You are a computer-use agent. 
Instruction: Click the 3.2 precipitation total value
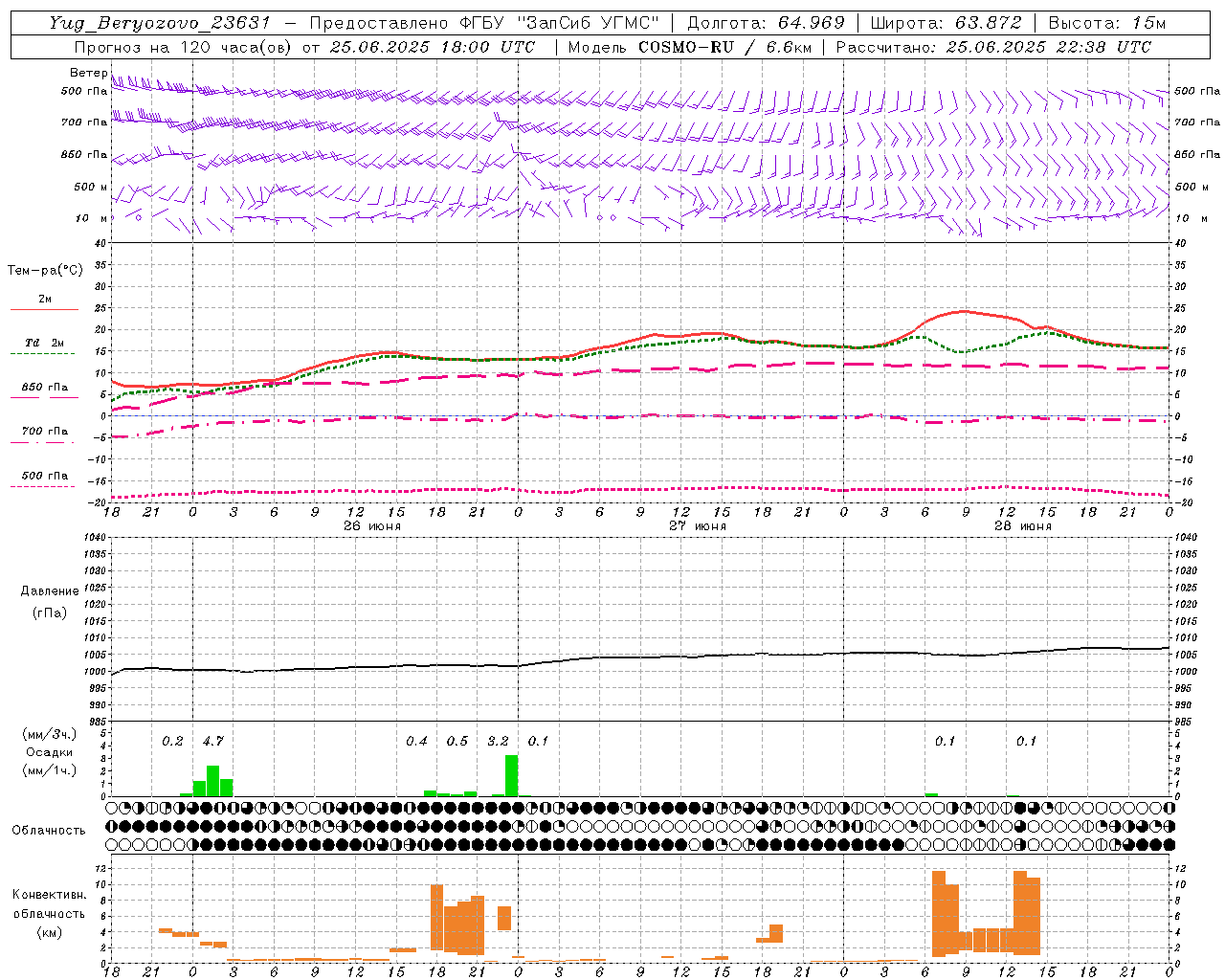(x=498, y=741)
